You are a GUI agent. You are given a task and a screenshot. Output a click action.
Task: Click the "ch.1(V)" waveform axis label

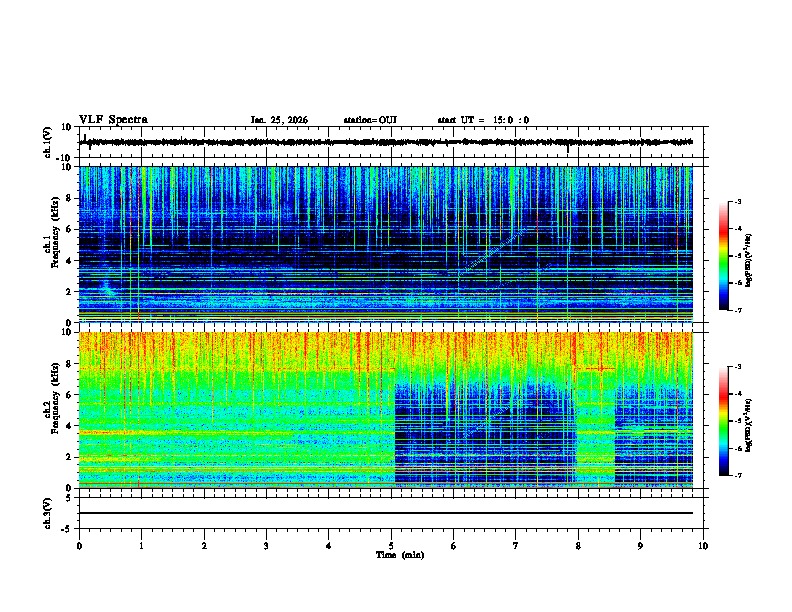click(48, 142)
